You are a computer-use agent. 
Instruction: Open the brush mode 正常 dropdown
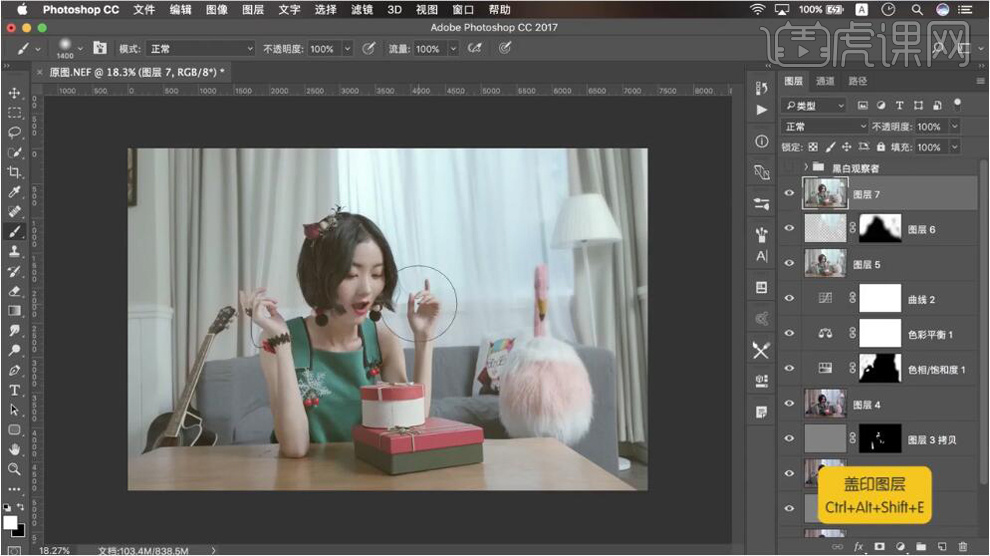pyautogui.click(x=201, y=49)
